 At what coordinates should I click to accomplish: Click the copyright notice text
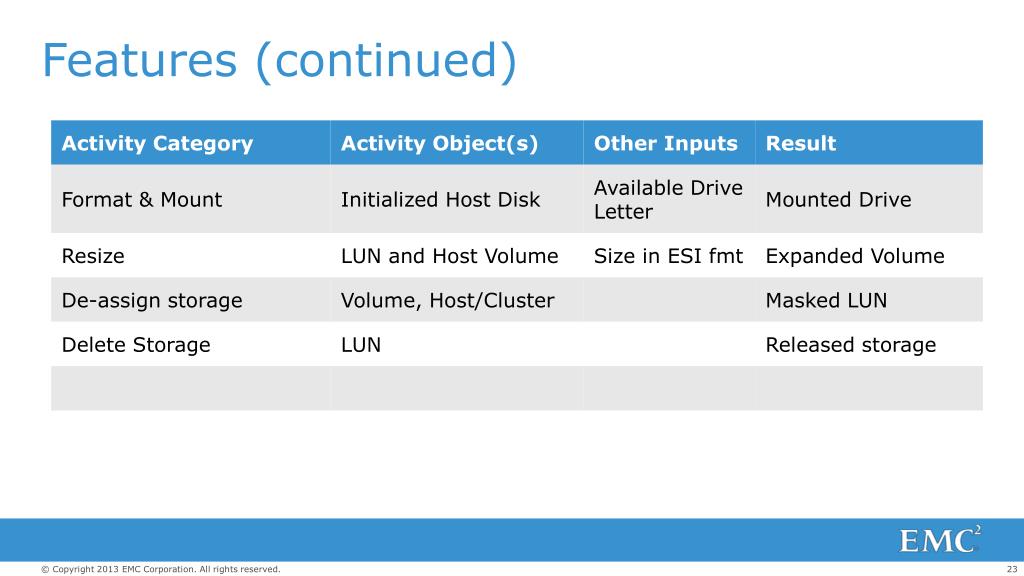click(161, 569)
